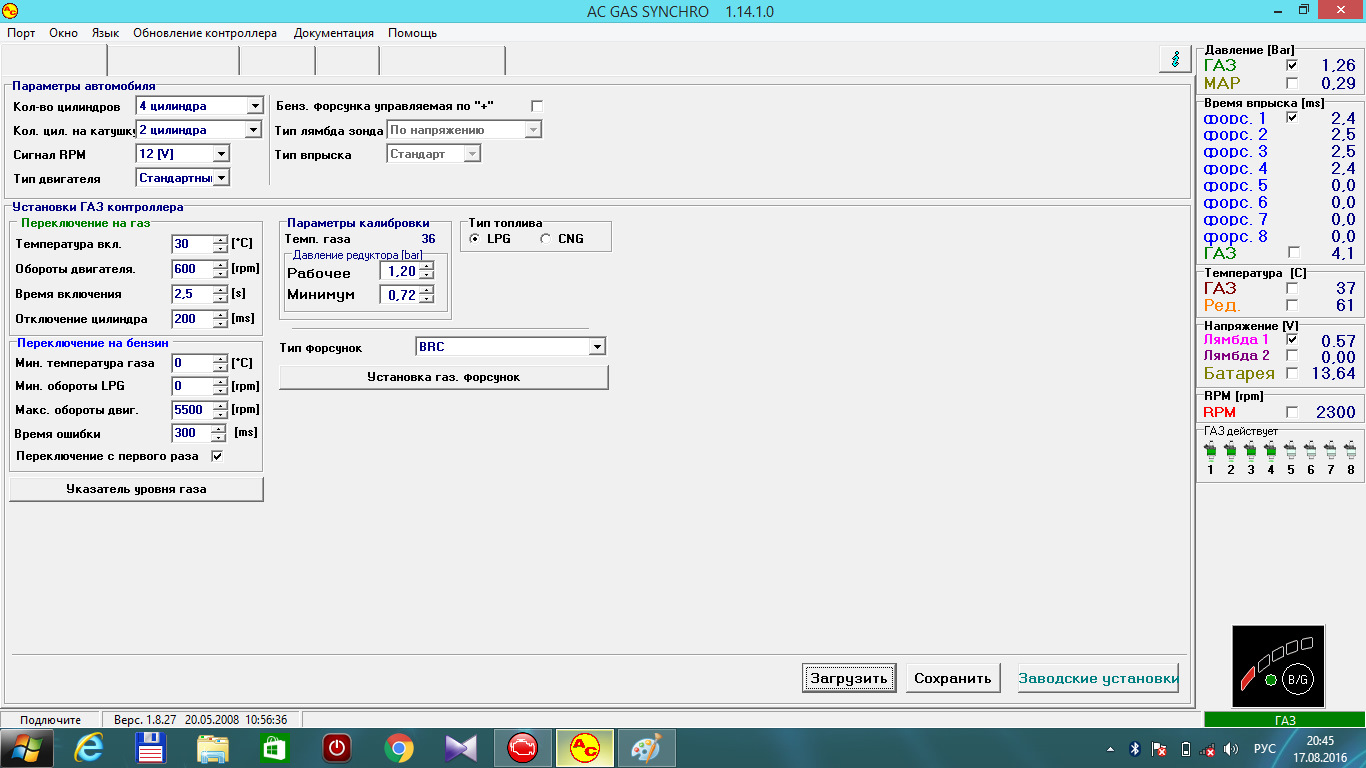
Task: Select the CNG fuel type radio button
Action: [545, 239]
